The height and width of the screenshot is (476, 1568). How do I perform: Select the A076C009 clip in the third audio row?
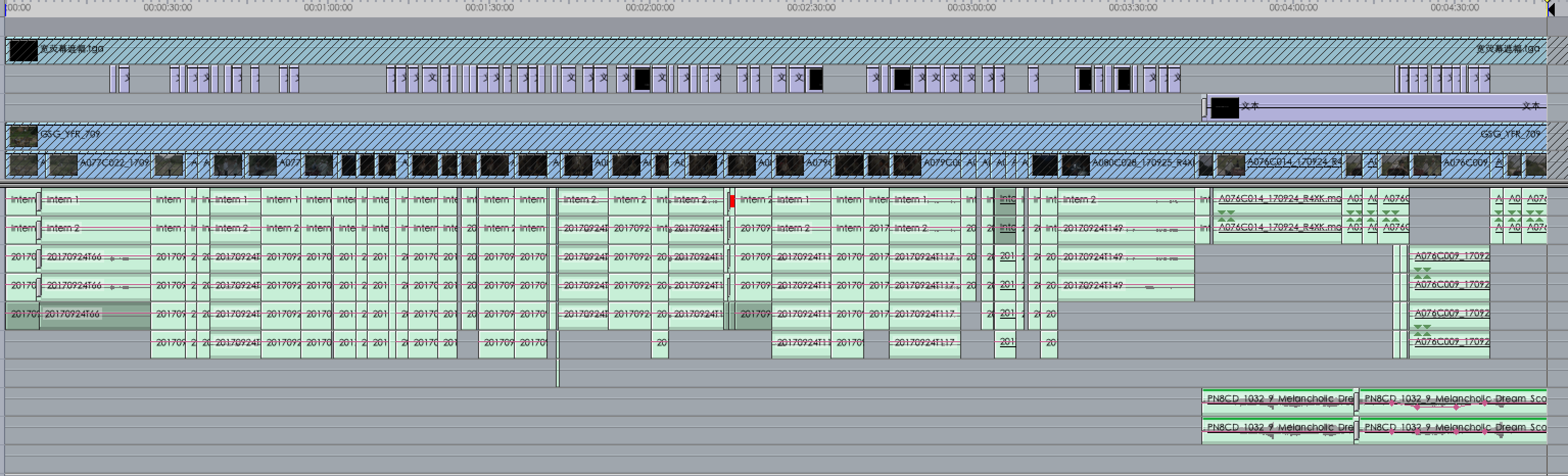click(x=1450, y=257)
